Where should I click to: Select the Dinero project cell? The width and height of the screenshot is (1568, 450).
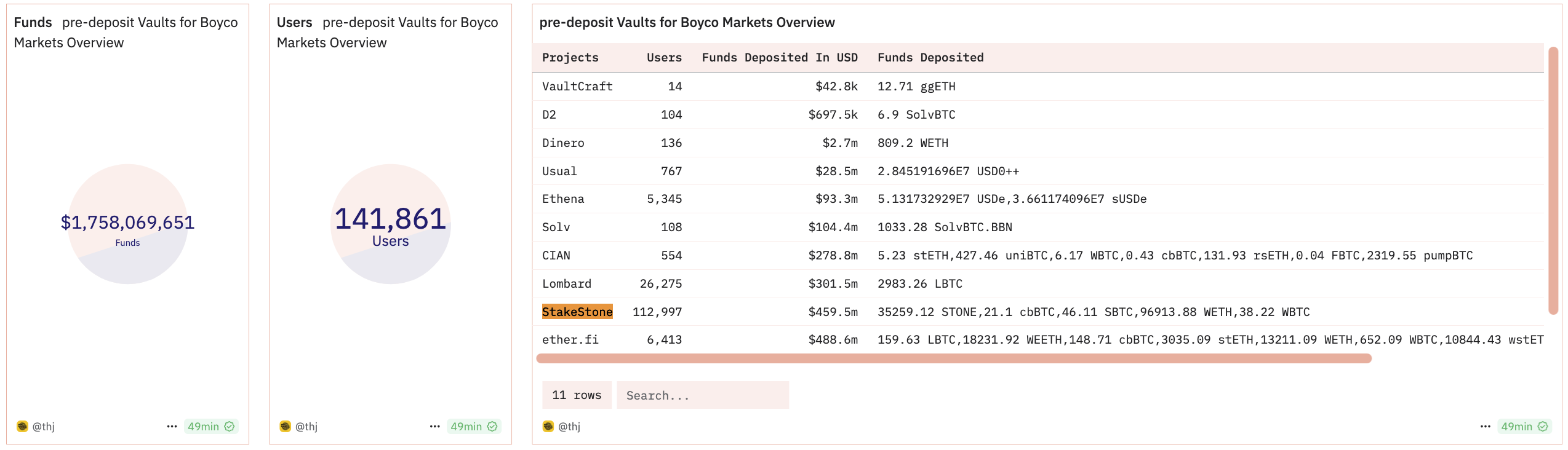tap(563, 143)
